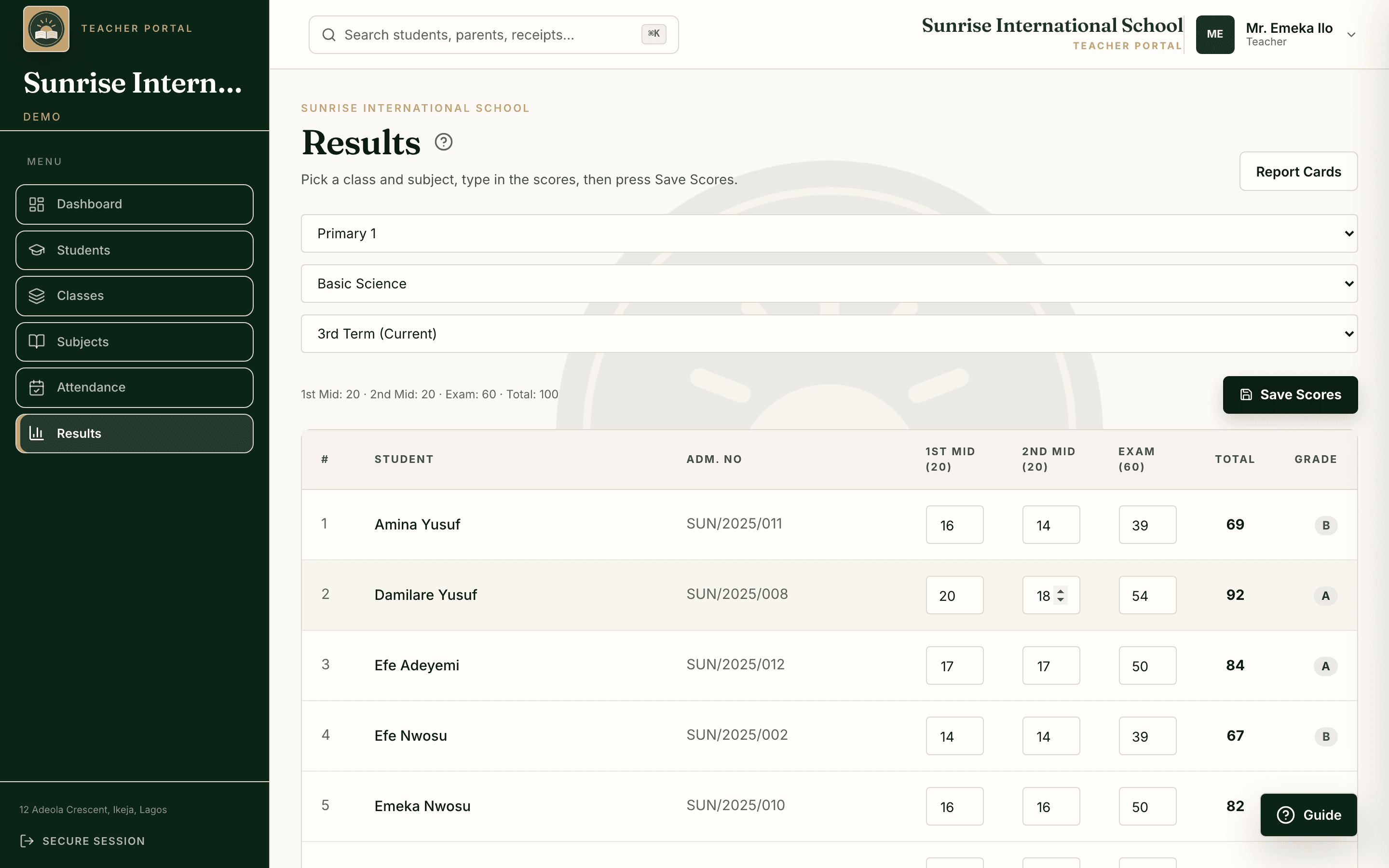
Task: Click the student name Amina Yusuf
Action: coord(417,525)
